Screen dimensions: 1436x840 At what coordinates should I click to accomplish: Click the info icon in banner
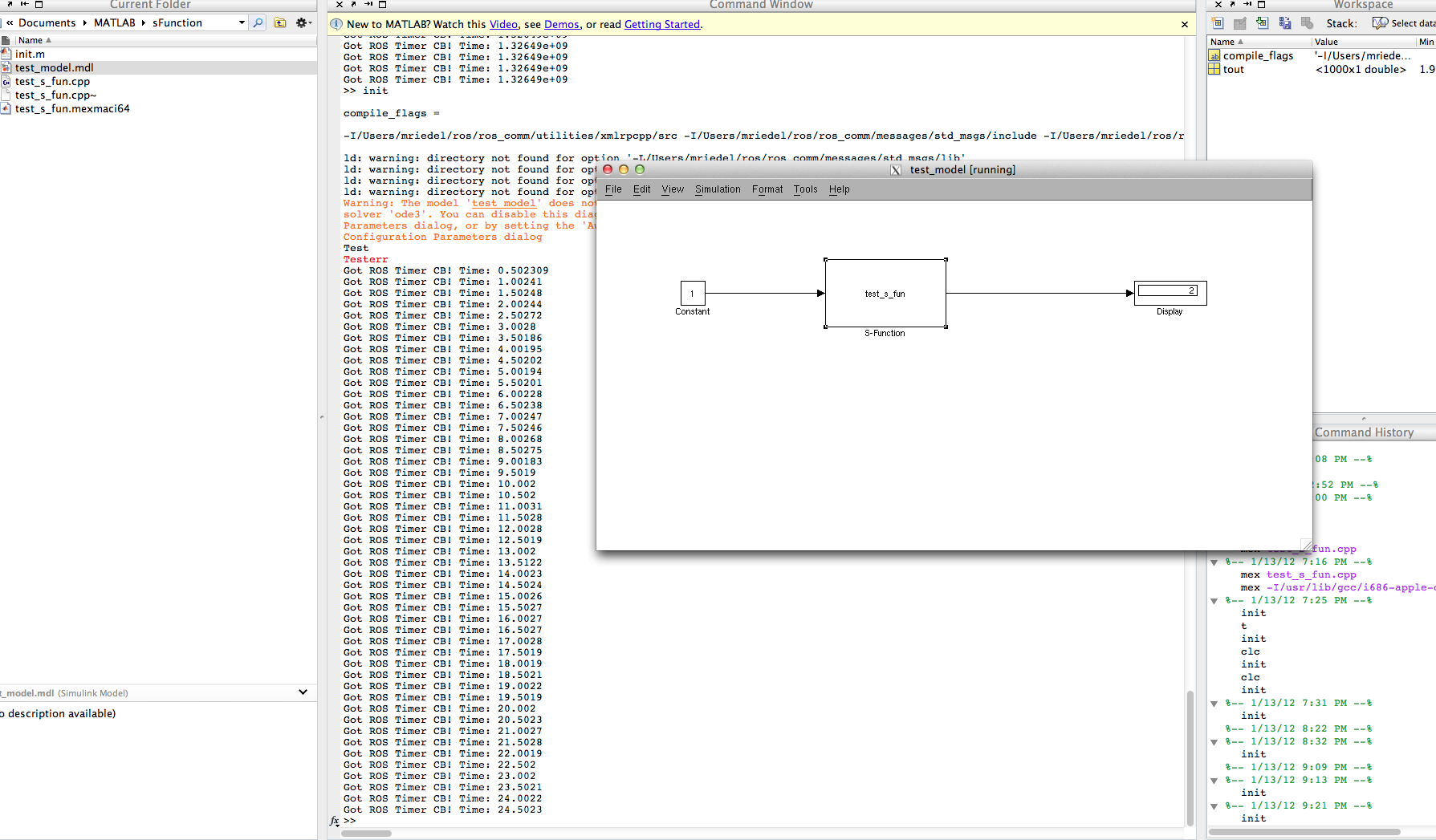336,24
